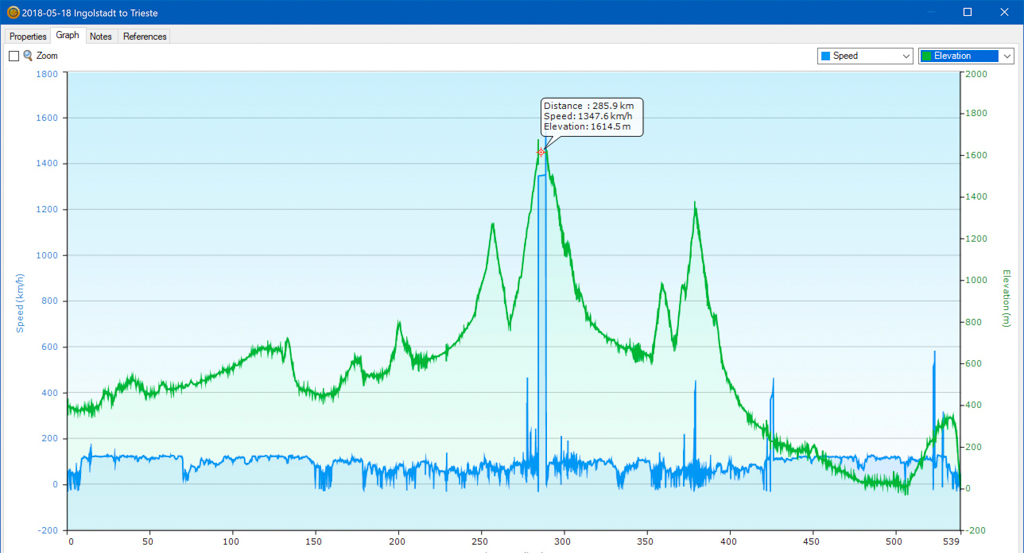This screenshot has width=1024, height=553.
Task: Expand the Elevation series dropdown arrow
Action: (x=1007, y=56)
